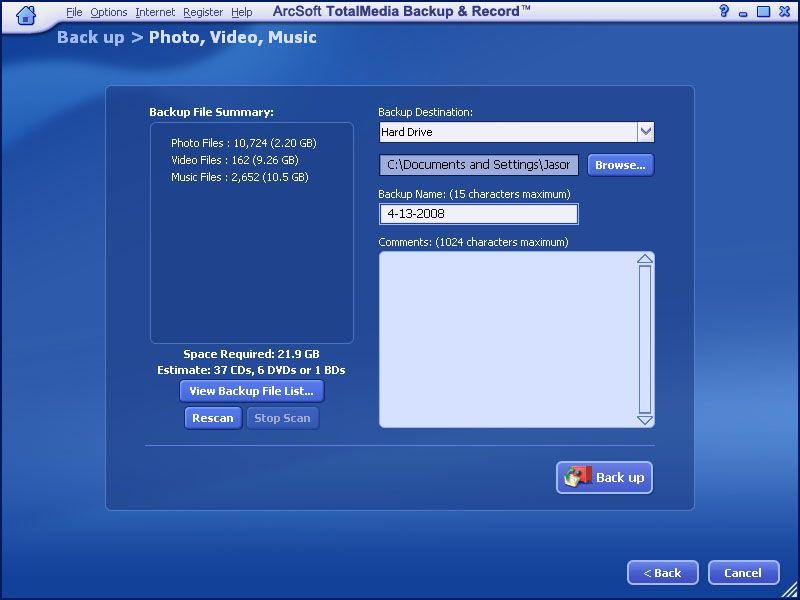Click the Backup Name field 4-13-2008
The image size is (800, 600).
(x=479, y=214)
